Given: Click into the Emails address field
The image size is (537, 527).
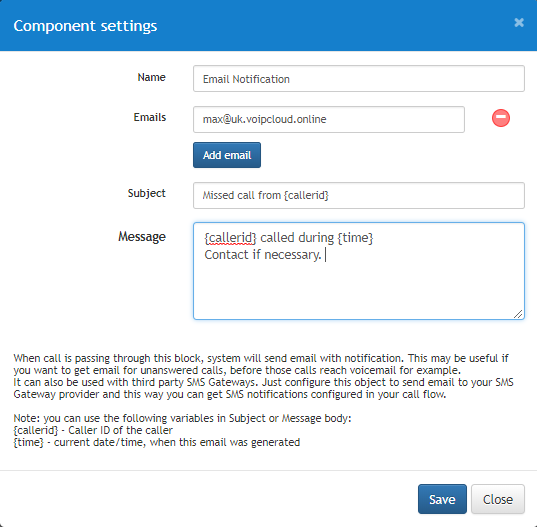Looking at the screenshot, I should point(329,119).
